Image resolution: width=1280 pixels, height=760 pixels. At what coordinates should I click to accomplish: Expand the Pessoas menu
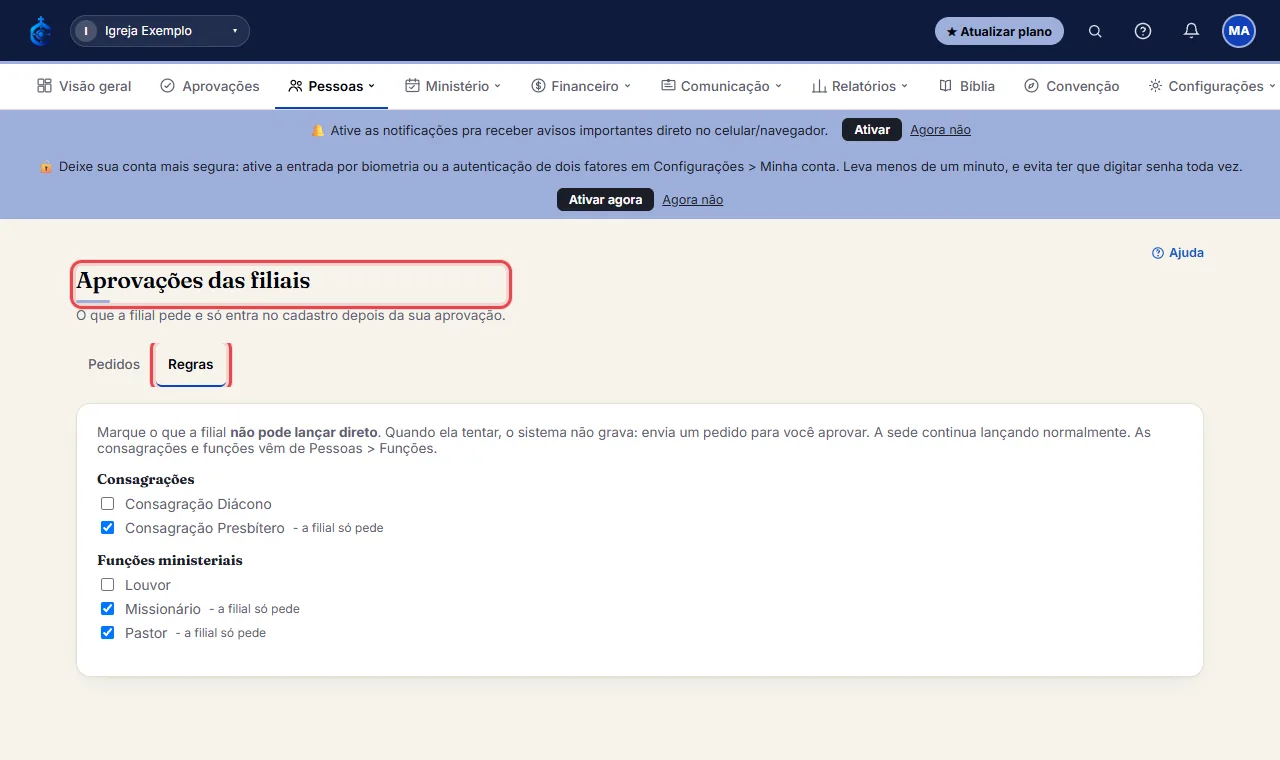click(331, 86)
